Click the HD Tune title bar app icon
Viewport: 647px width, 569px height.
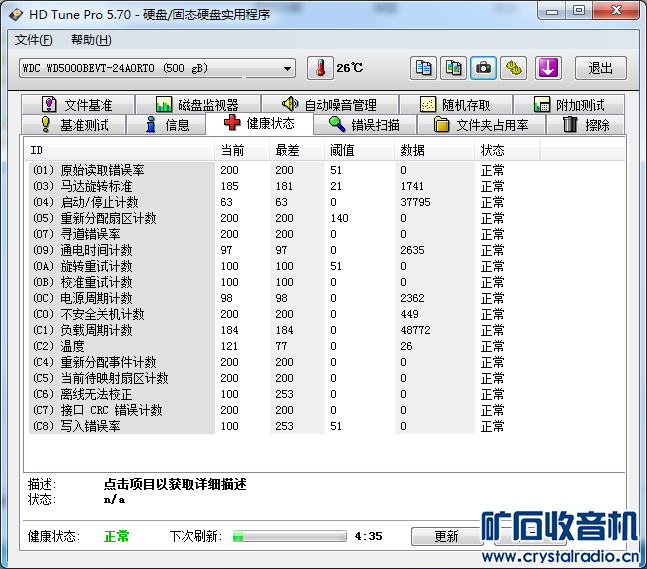click(16, 14)
